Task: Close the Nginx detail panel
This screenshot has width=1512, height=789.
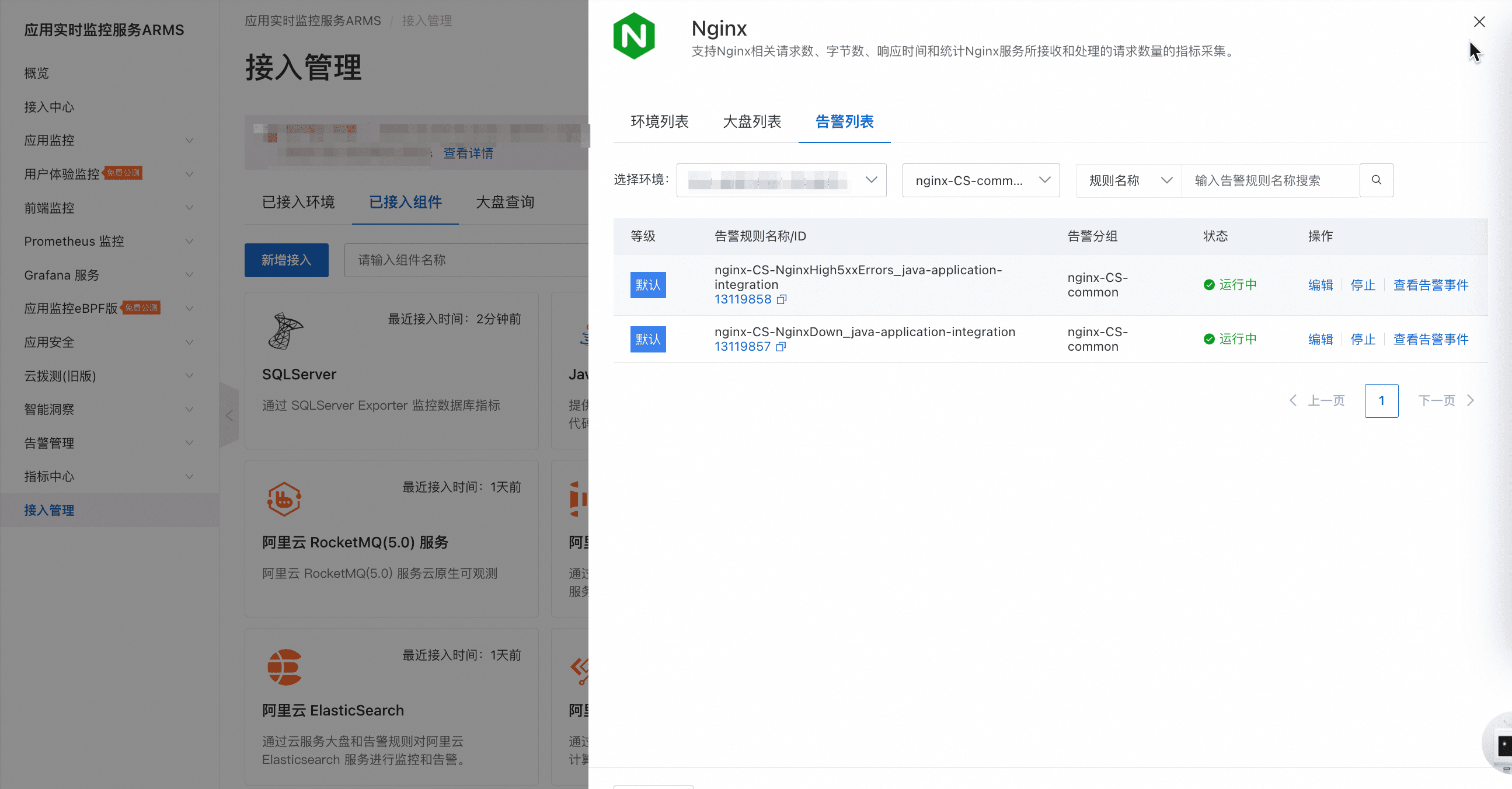Action: 1479,22
